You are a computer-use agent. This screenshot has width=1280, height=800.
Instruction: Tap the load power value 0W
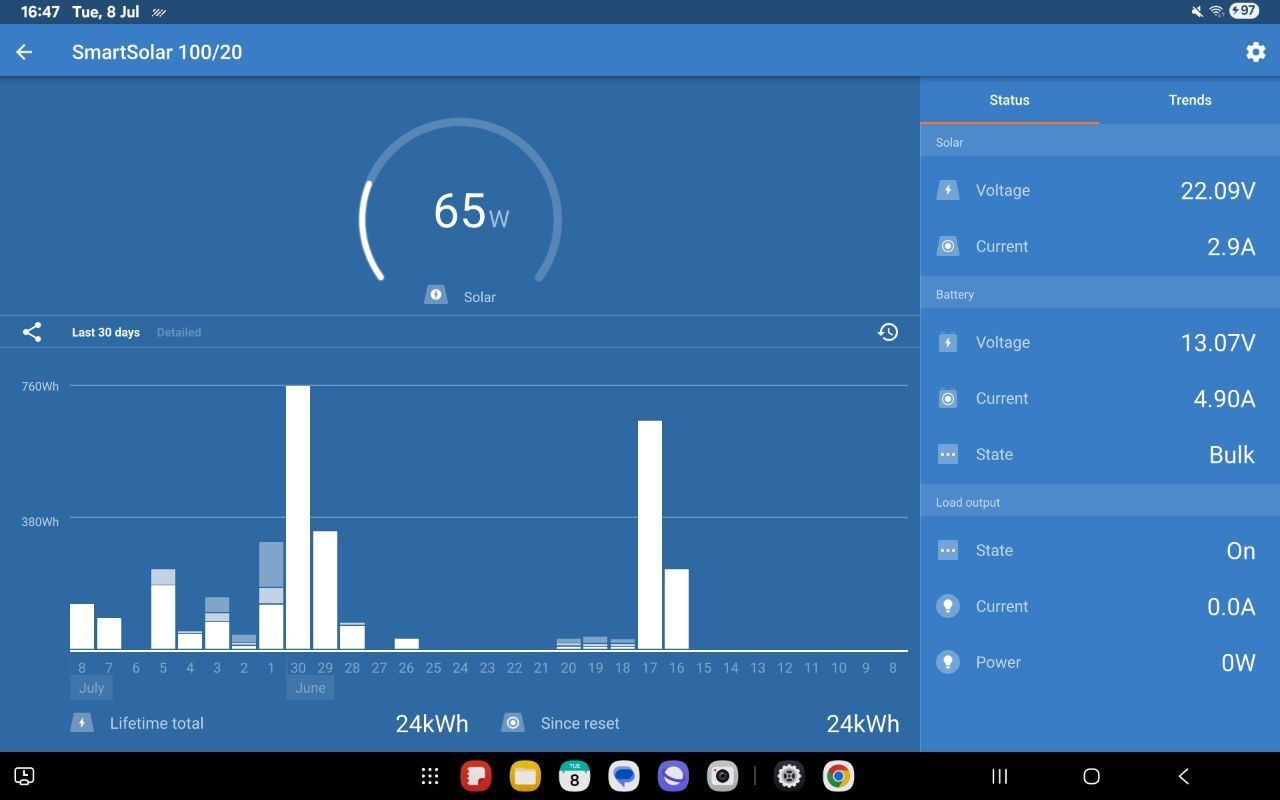[1238, 662]
